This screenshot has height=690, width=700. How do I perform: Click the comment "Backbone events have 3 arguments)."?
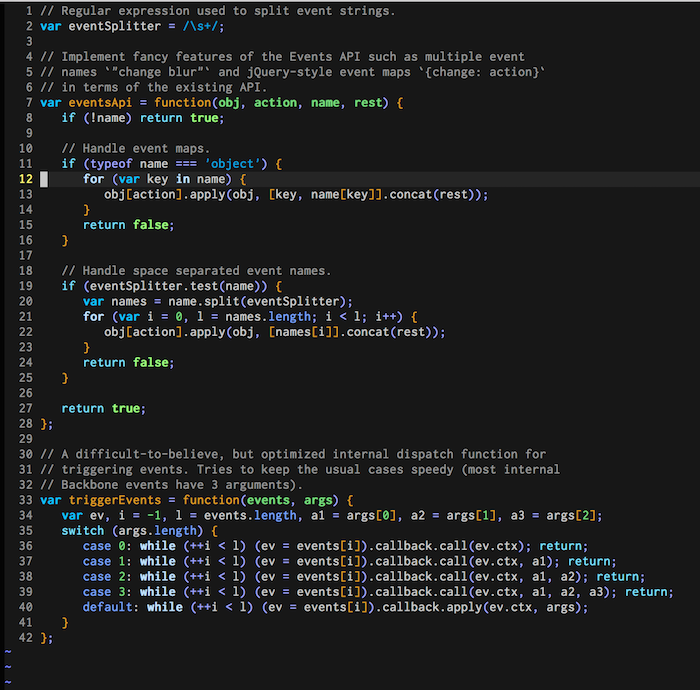[182, 485]
